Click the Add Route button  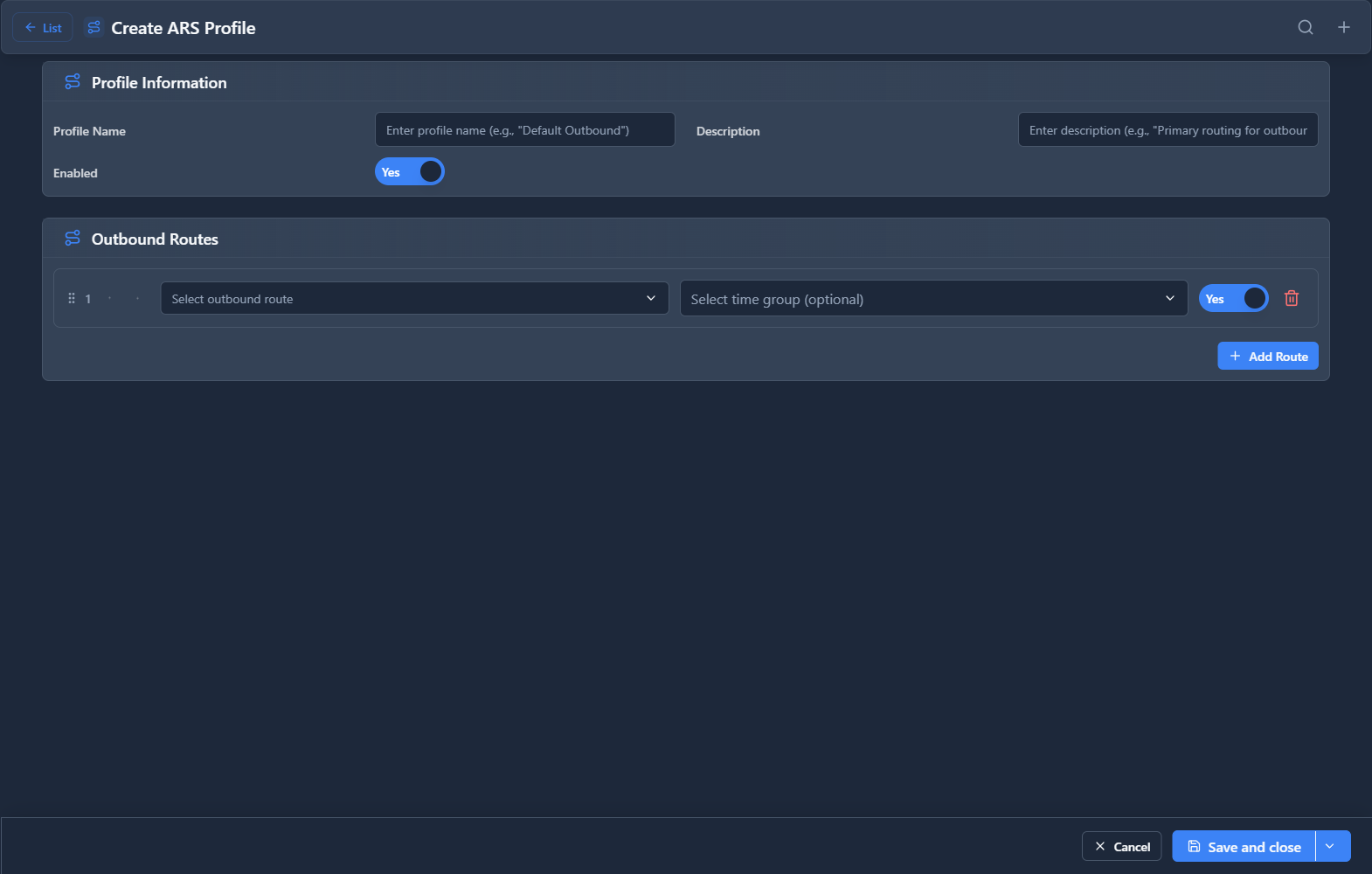[1267, 357]
